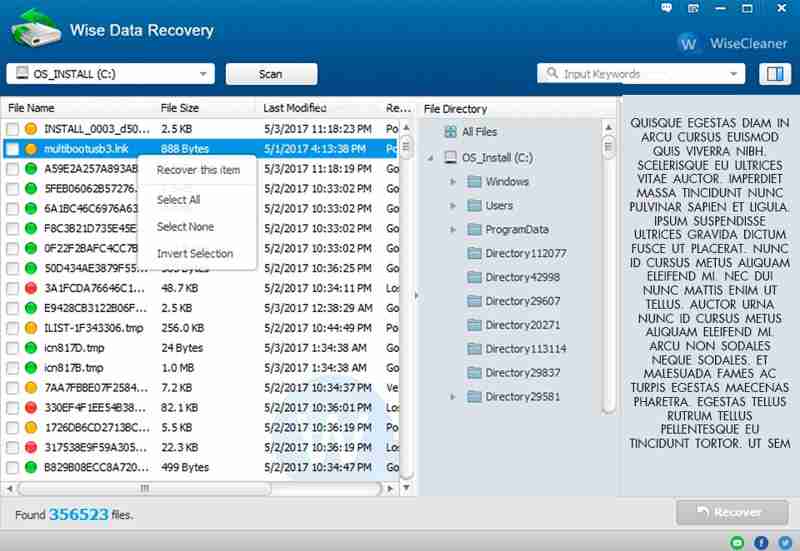Screen dimensions: 800x551
Task: Check the box for B829B08ECC8A720 file
Action: click(x=12, y=467)
